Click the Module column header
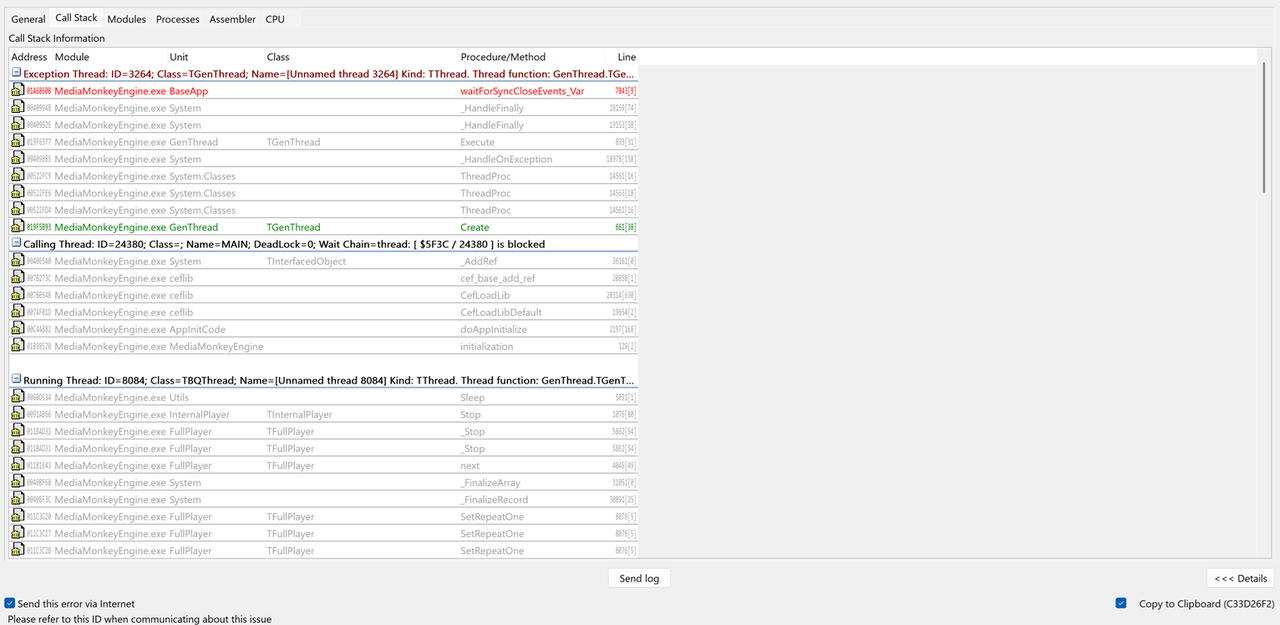This screenshot has height=625, width=1280. coord(110,57)
